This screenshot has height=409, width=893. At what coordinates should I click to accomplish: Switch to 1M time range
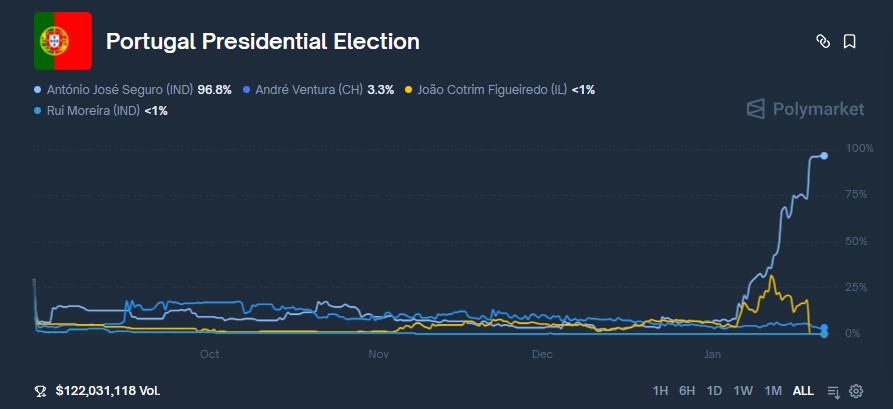pyautogui.click(x=773, y=391)
